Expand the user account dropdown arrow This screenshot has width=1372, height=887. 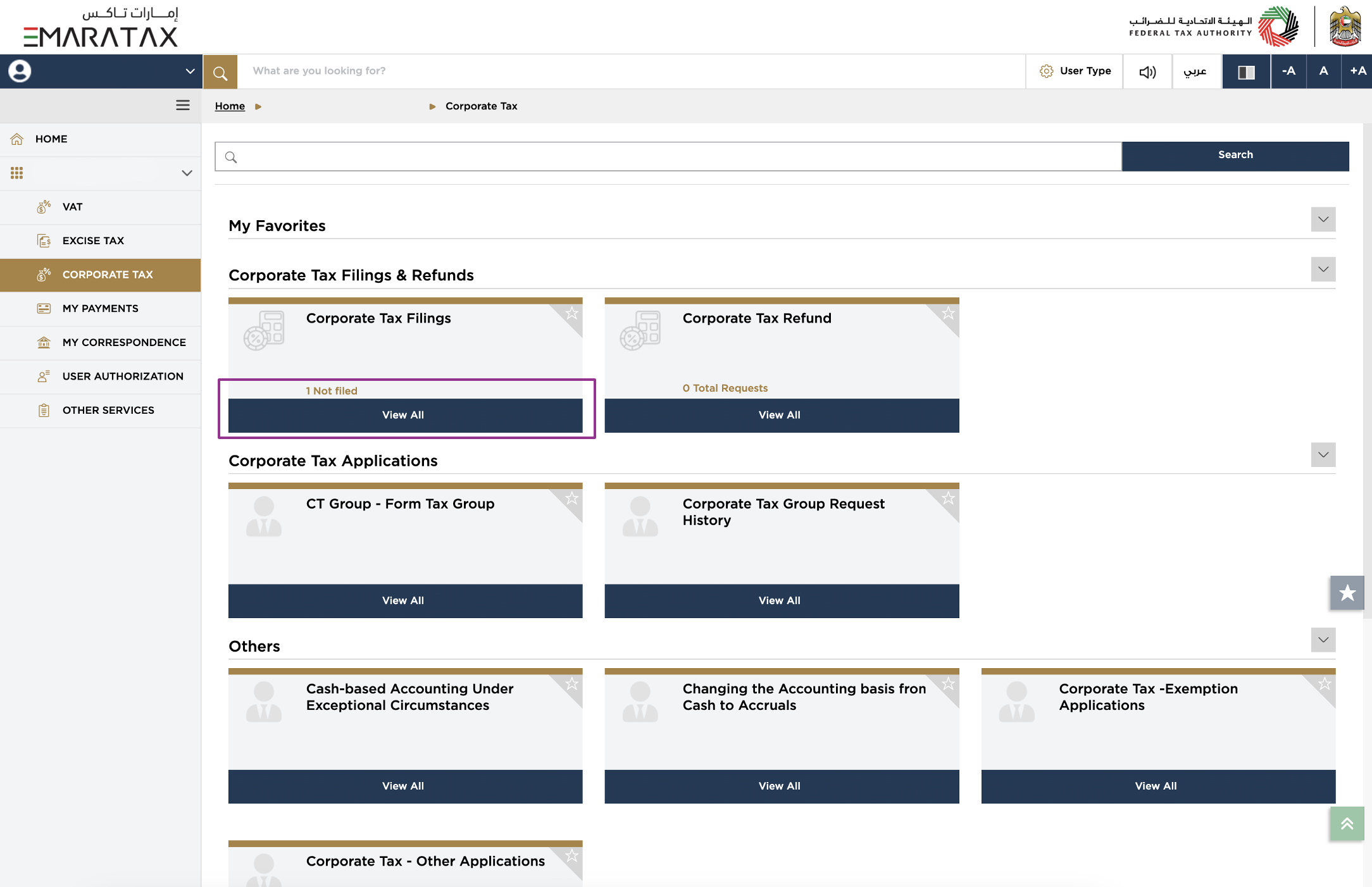tap(190, 71)
